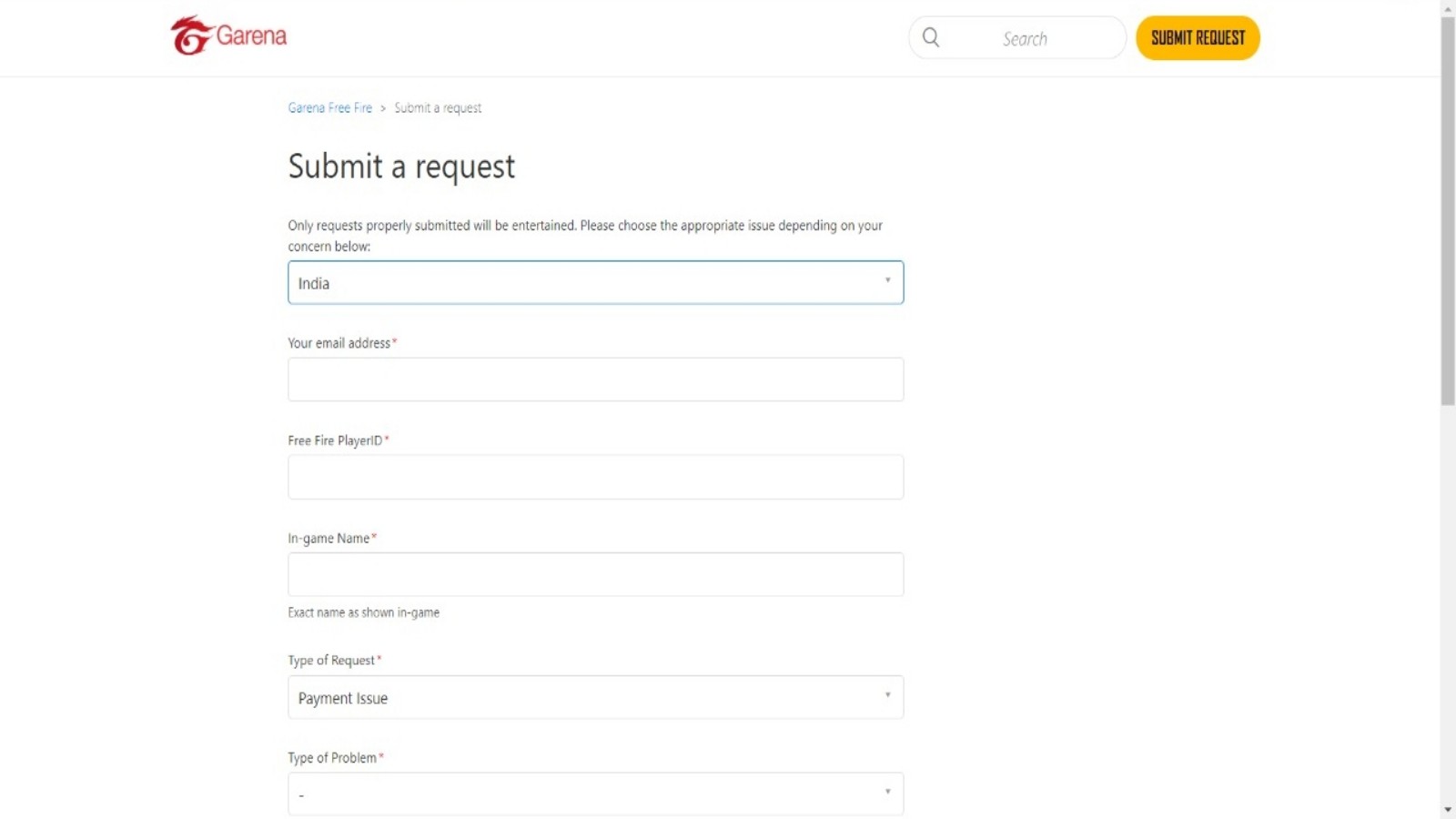This screenshot has height=819, width=1456.
Task: Click inside the Free Fire PlayerID field
Action: pos(595,477)
